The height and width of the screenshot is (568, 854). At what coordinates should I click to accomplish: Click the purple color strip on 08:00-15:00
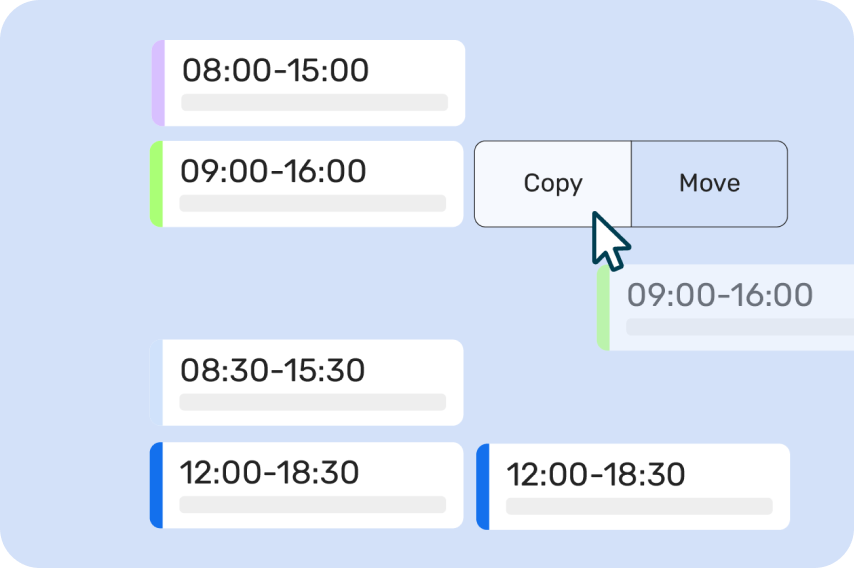[158, 83]
